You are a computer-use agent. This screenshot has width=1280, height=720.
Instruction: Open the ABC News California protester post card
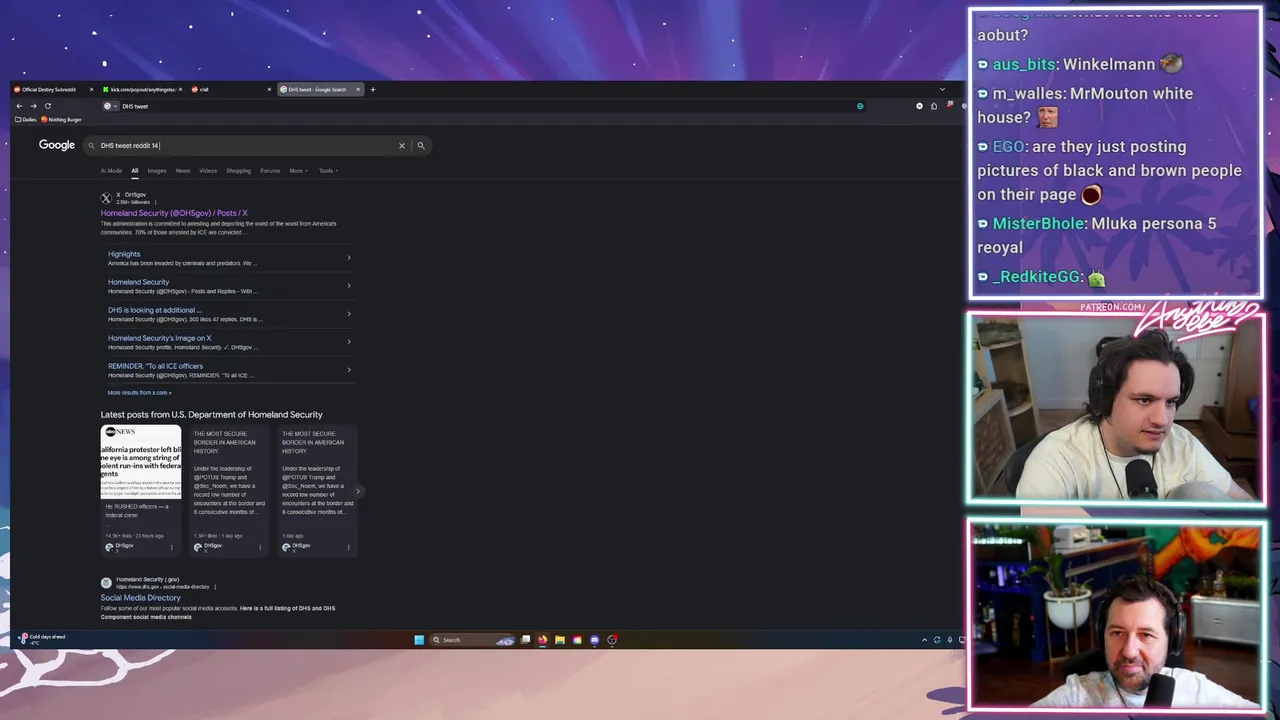pos(141,489)
